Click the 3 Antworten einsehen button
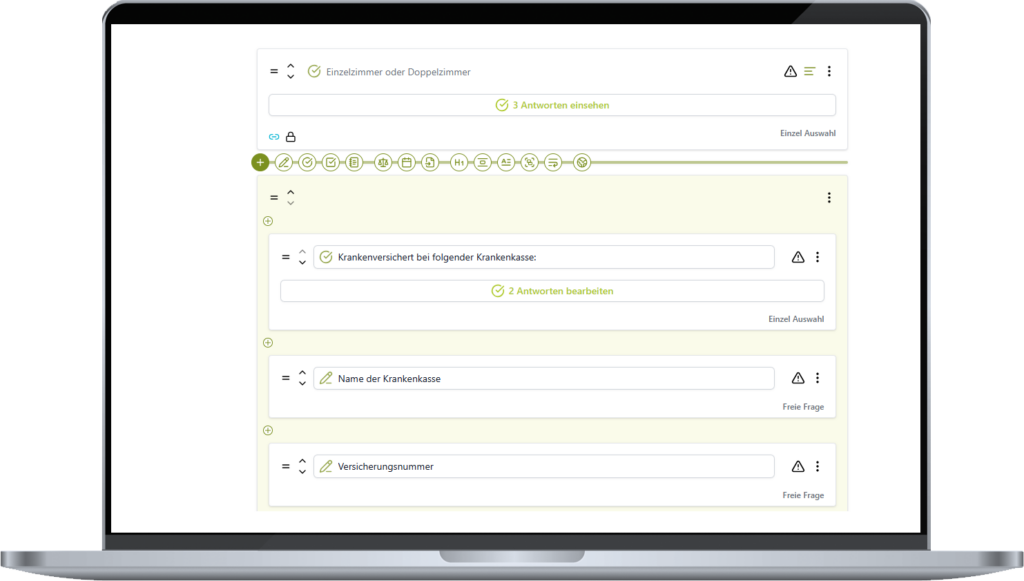 pos(552,105)
